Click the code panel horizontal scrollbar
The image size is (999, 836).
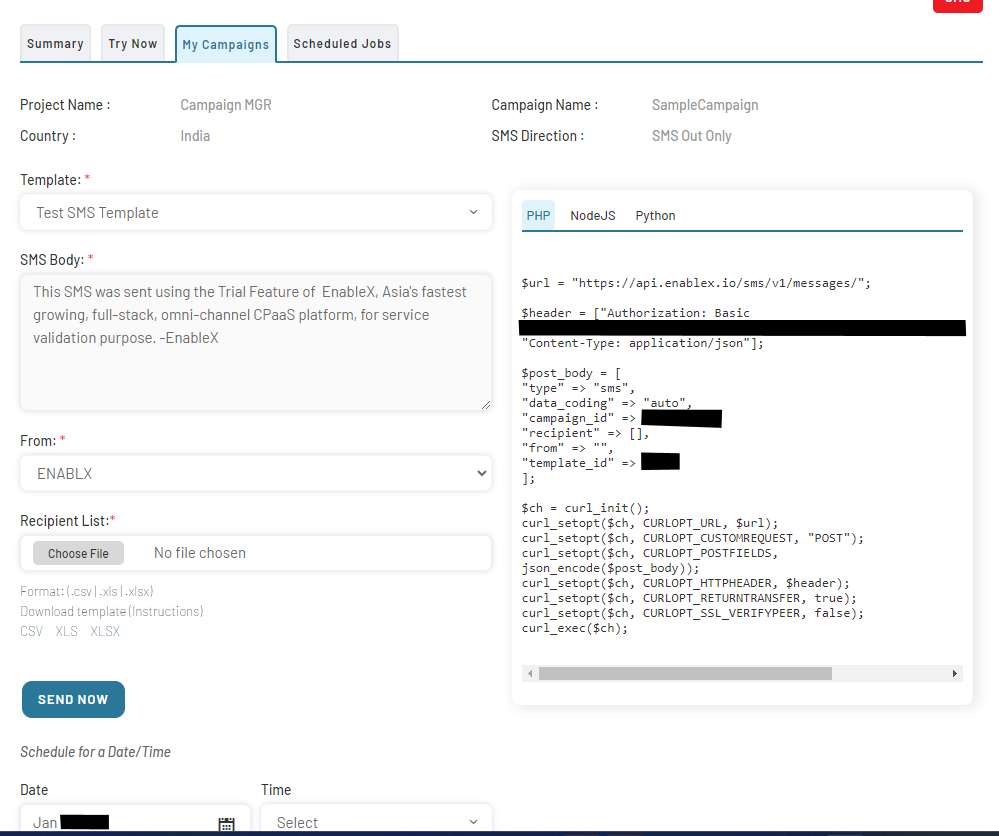pyautogui.click(x=685, y=674)
